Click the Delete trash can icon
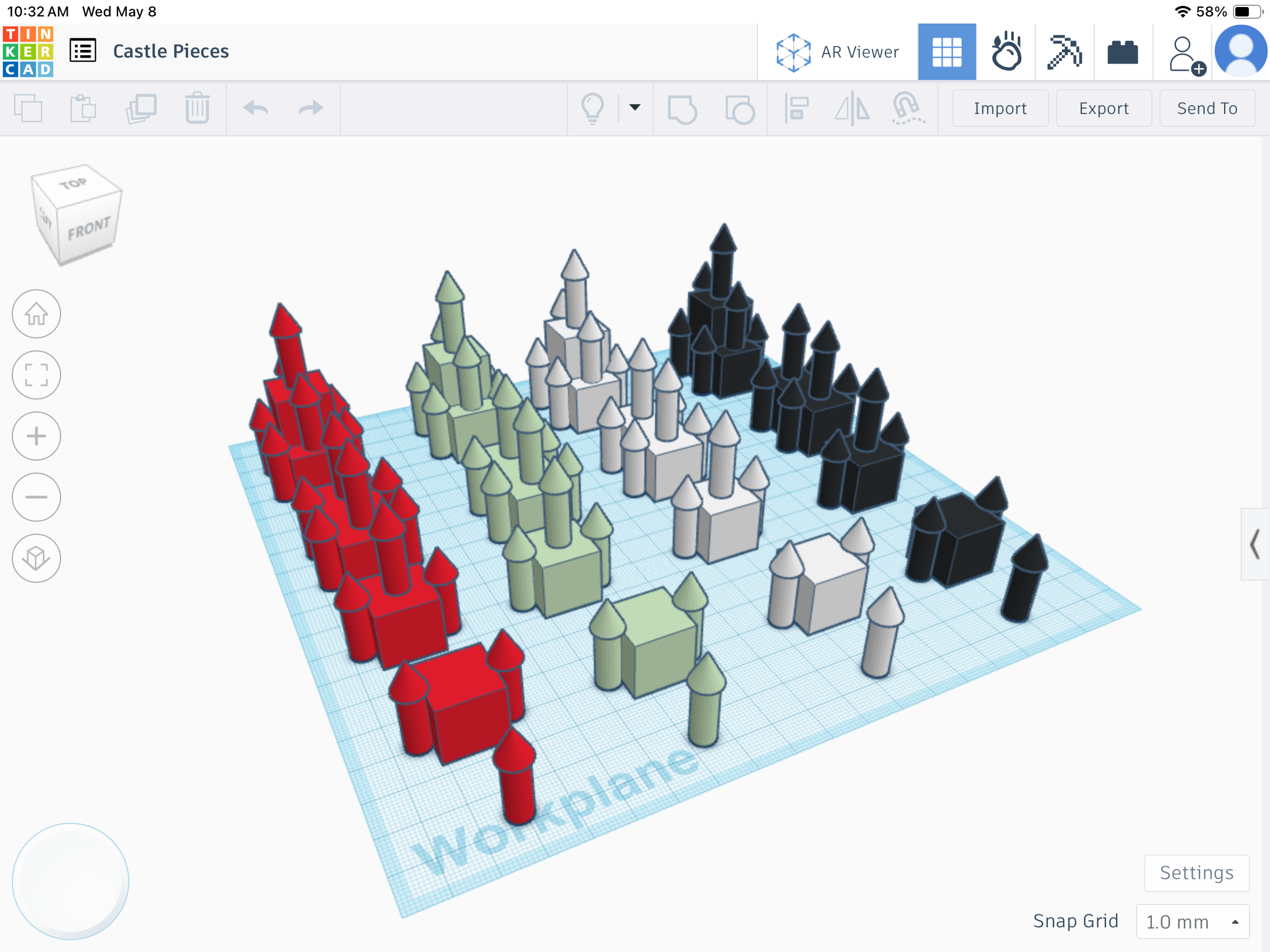The width and height of the screenshot is (1270, 952). tap(197, 108)
